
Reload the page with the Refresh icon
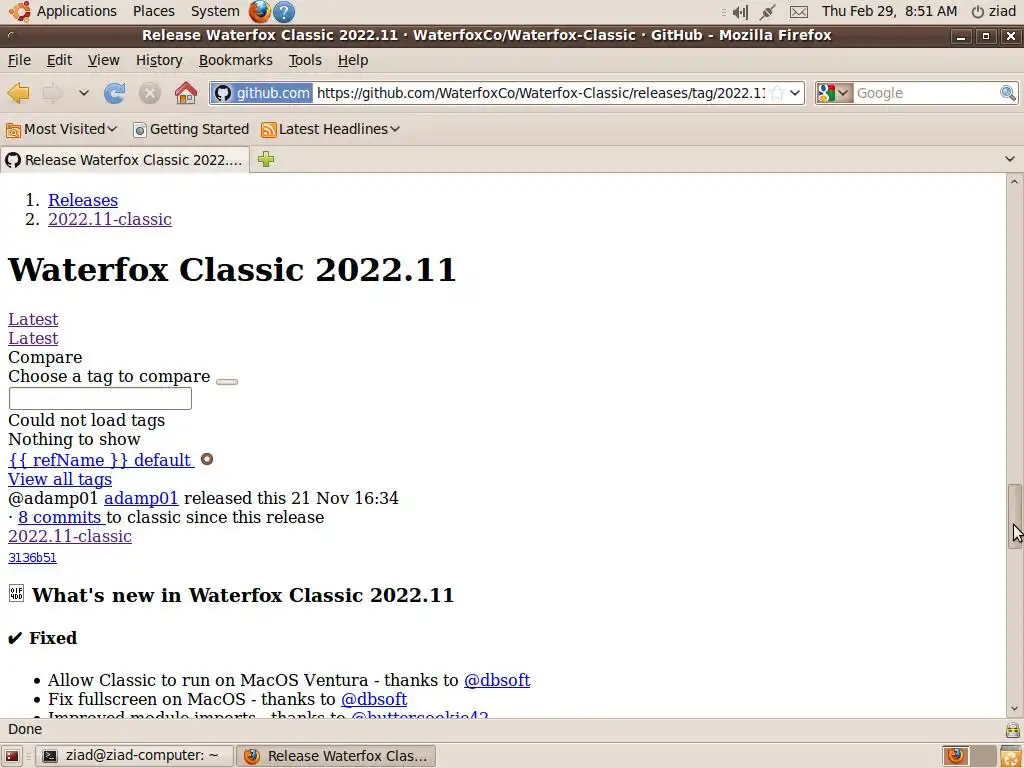click(x=114, y=93)
